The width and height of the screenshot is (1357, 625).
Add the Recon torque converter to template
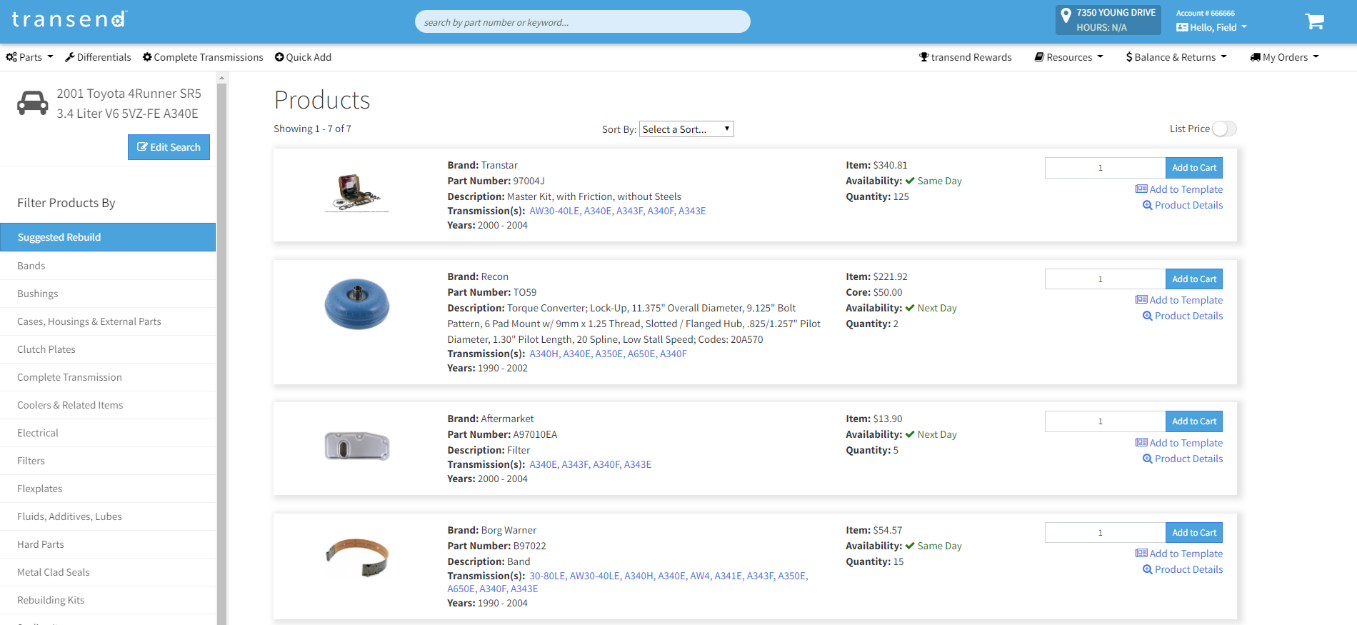click(1179, 300)
